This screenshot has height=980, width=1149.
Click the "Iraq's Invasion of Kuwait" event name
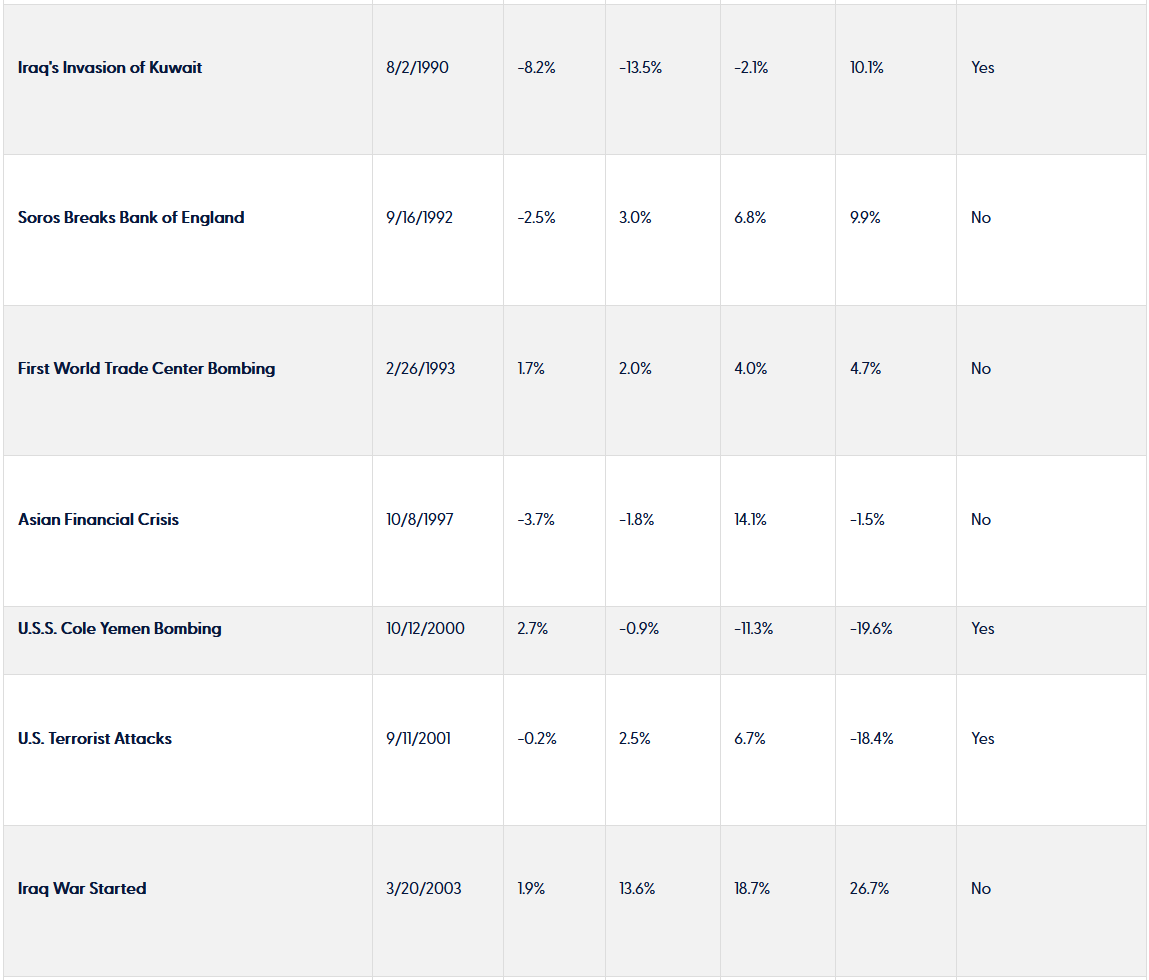[x=110, y=68]
